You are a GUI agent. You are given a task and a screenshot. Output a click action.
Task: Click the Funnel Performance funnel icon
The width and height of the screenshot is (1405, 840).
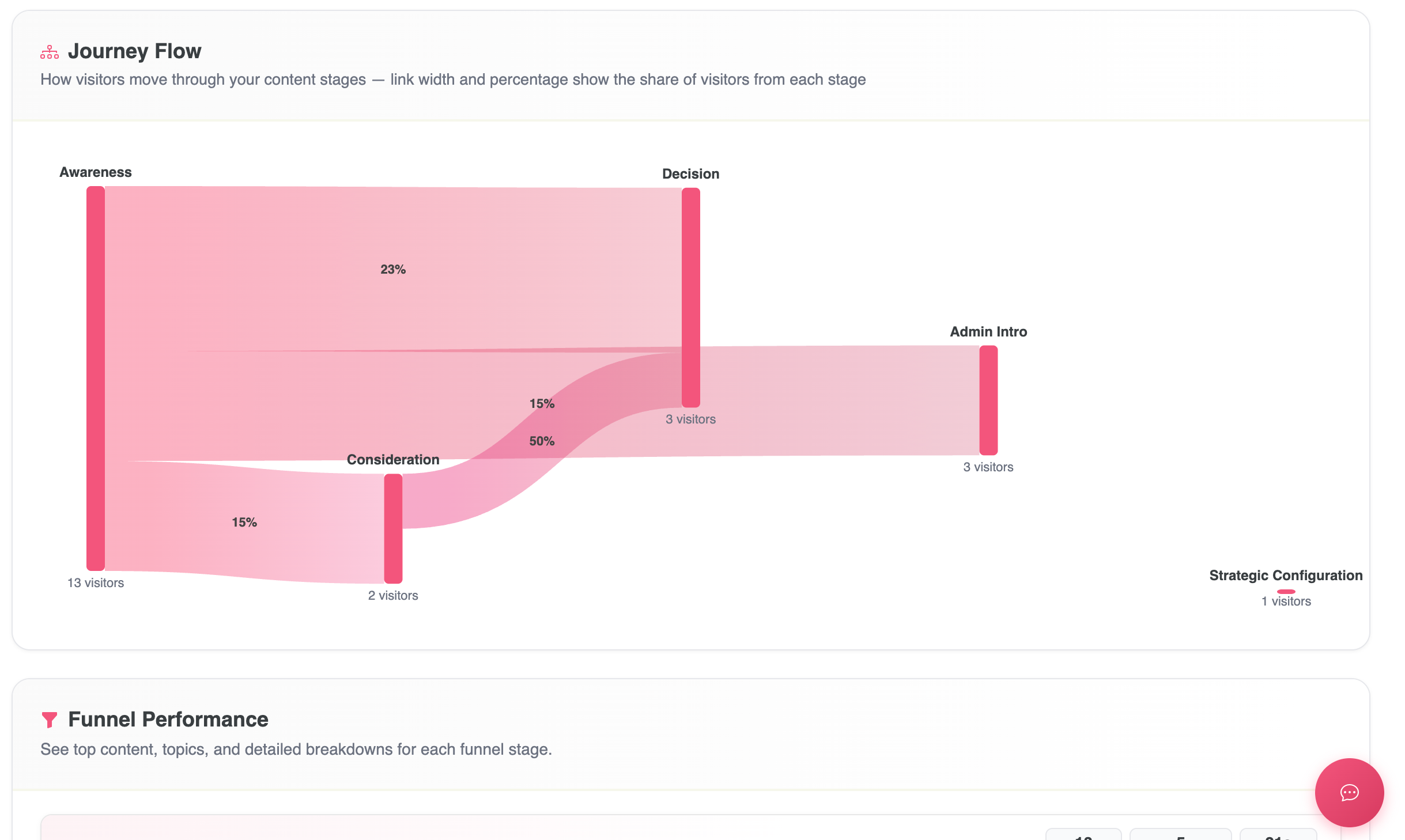[x=50, y=720]
